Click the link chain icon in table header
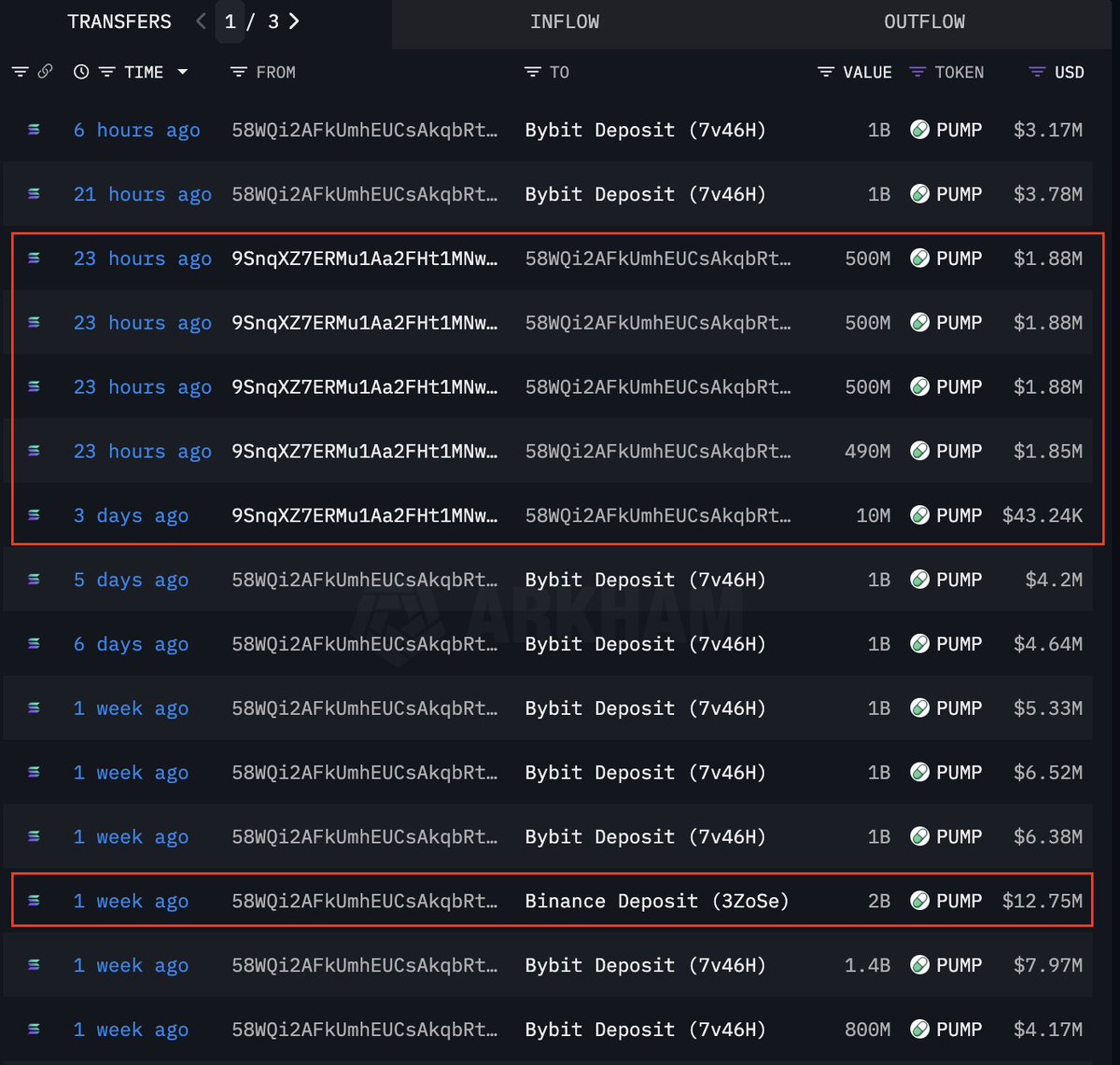Viewport: 1120px width, 1065px height. pos(45,72)
